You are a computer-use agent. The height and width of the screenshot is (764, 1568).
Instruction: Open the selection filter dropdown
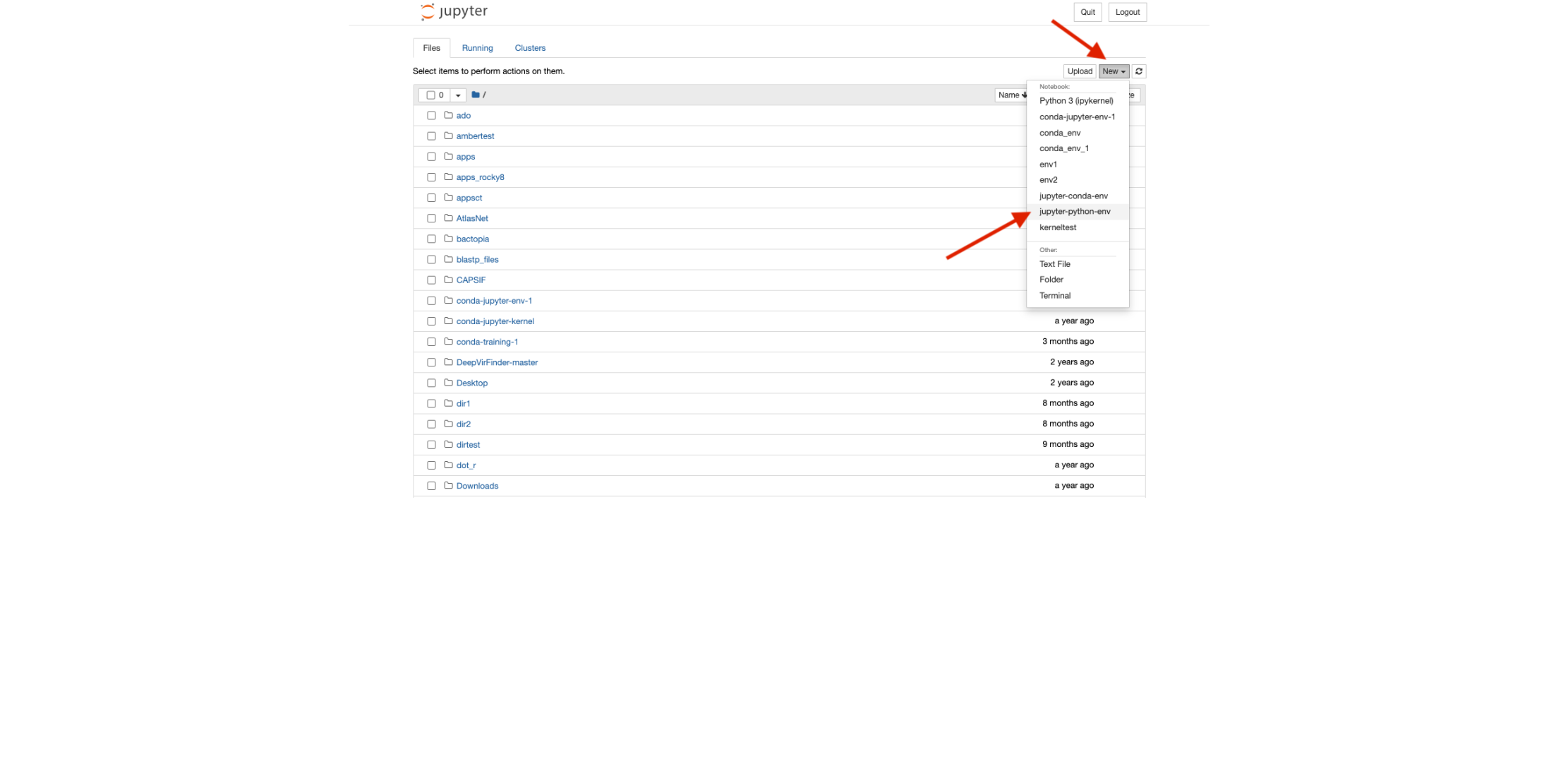(x=458, y=94)
